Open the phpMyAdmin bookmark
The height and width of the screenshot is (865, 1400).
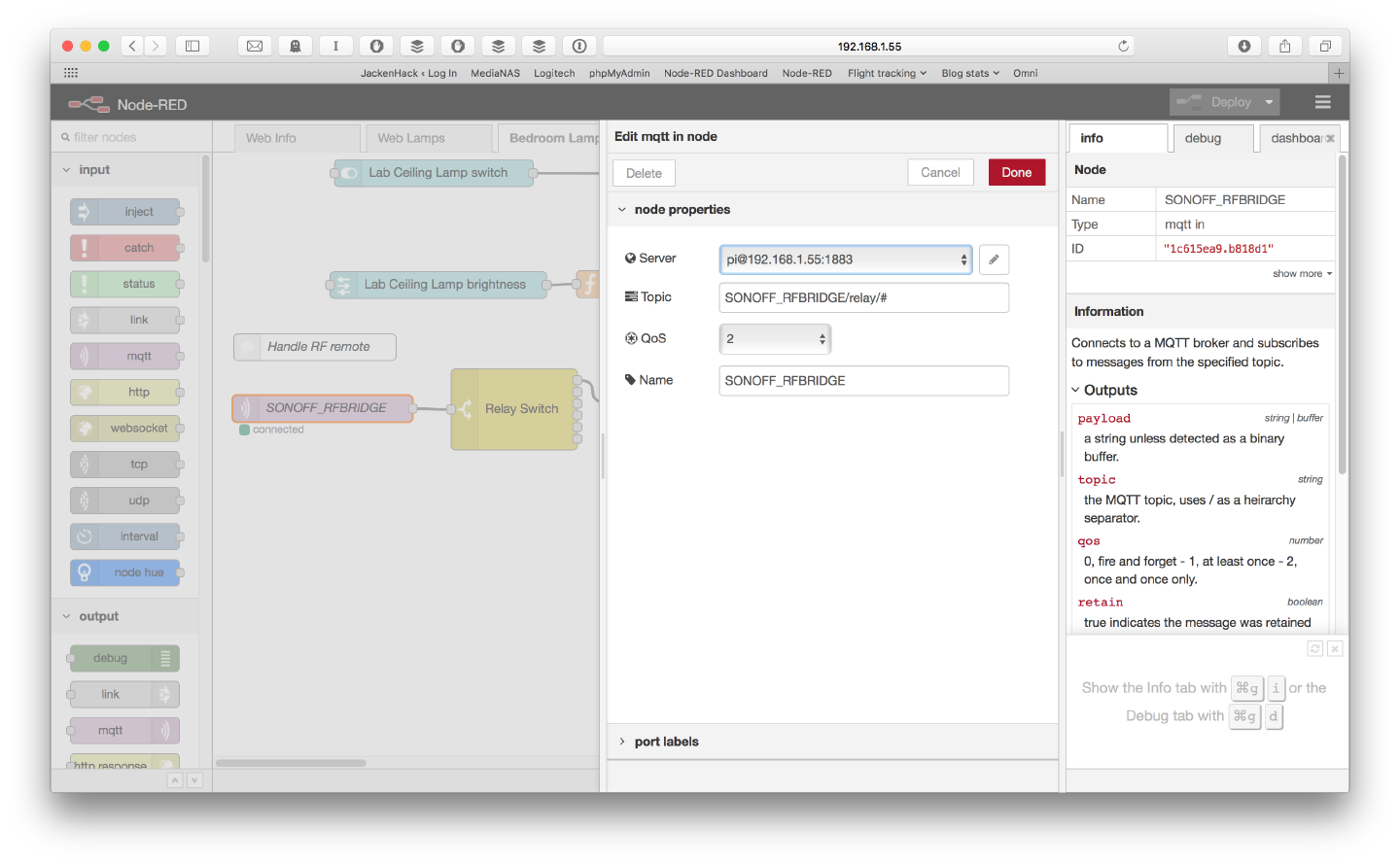coord(619,73)
